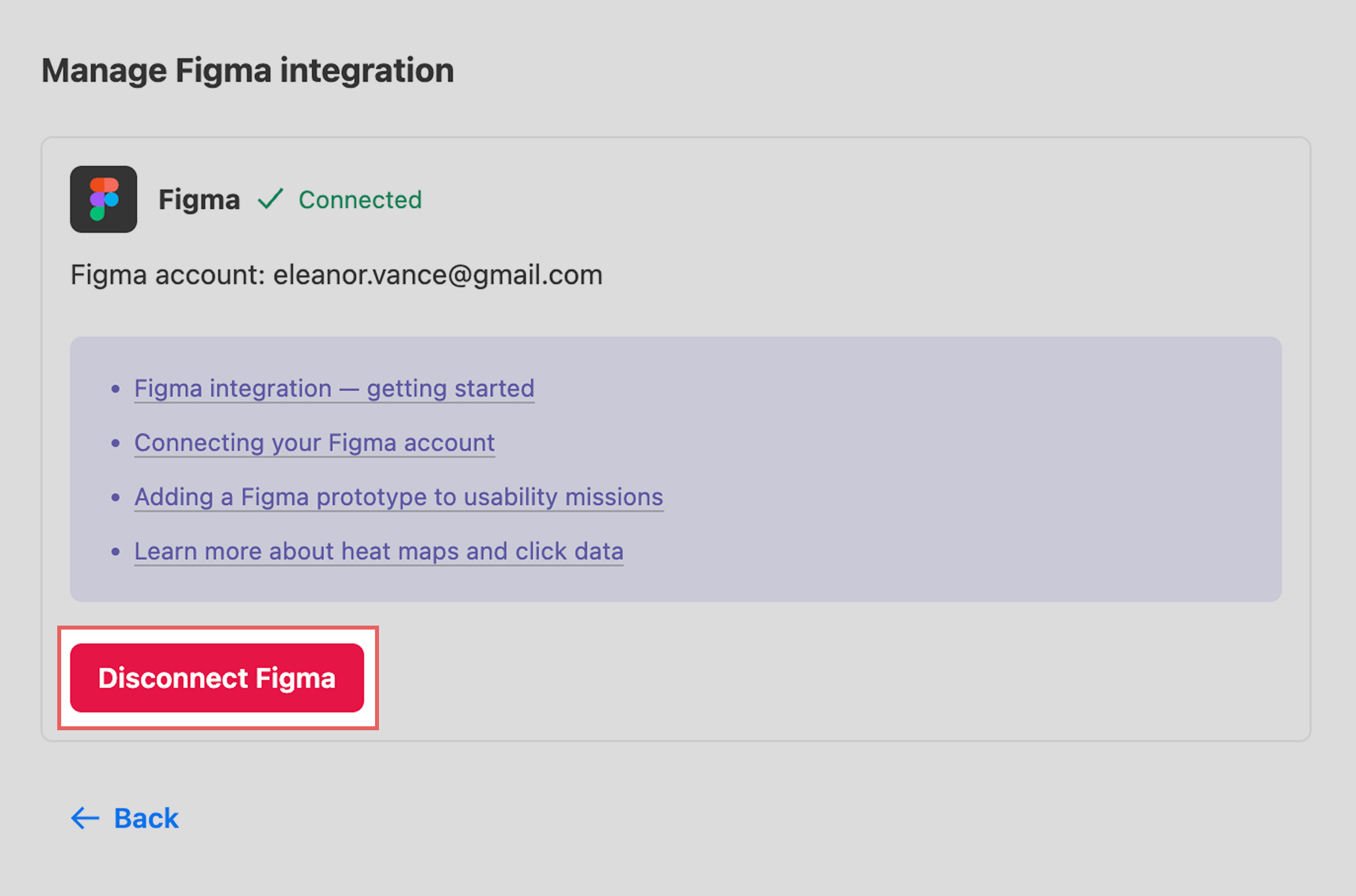Click the green Connected checkmark icon
The width and height of the screenshot is (1356, 896).
270,199
